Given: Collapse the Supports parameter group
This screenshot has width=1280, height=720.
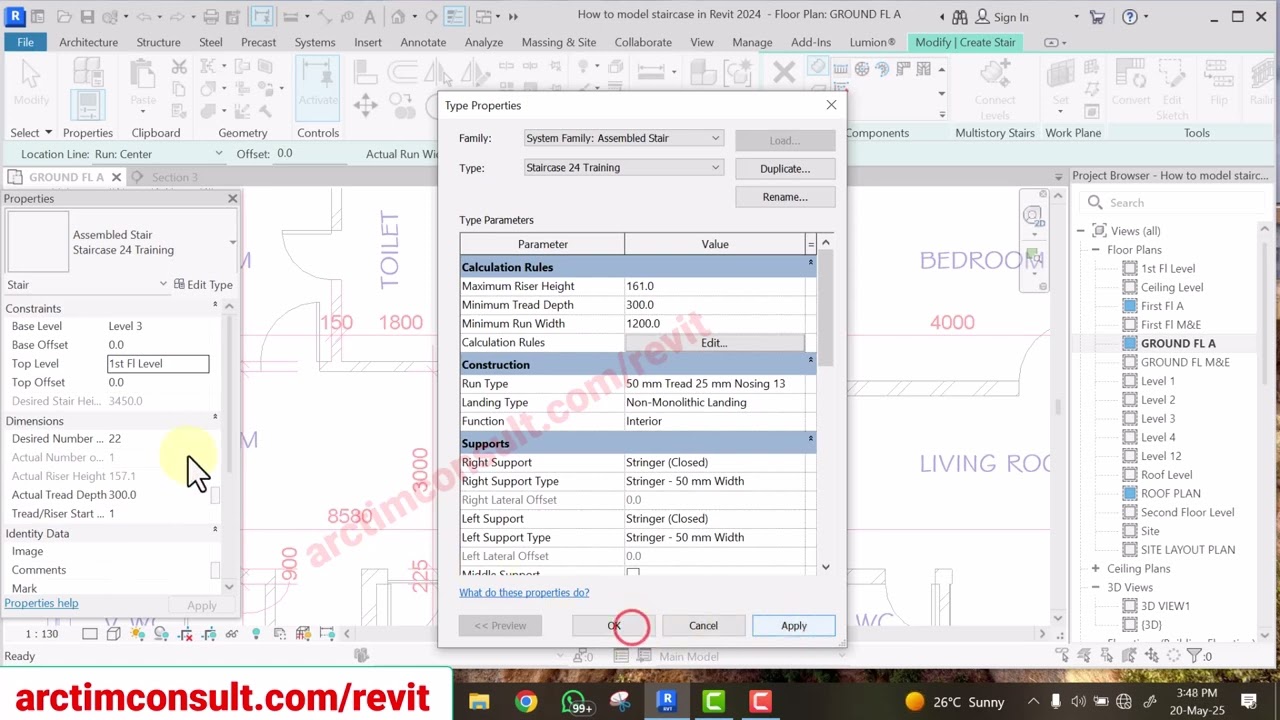Looking at the screenshot, I should pos(811,440).
